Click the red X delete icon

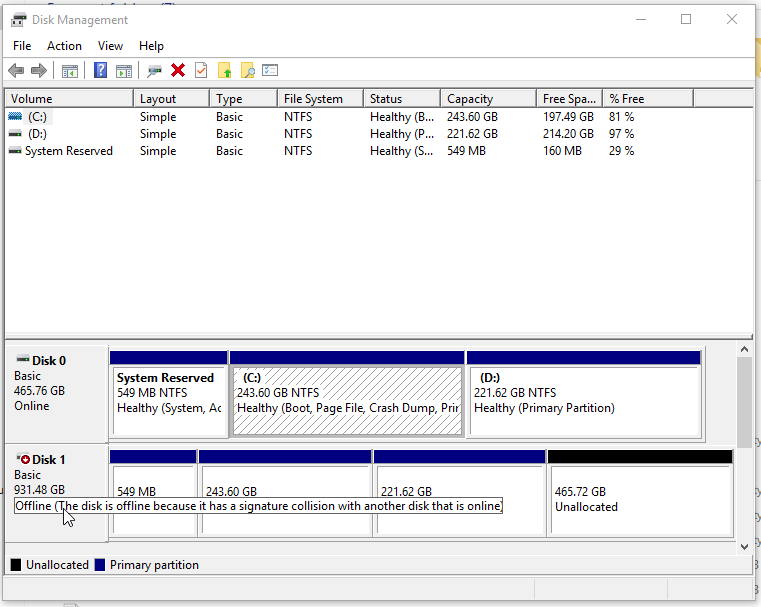178,70
